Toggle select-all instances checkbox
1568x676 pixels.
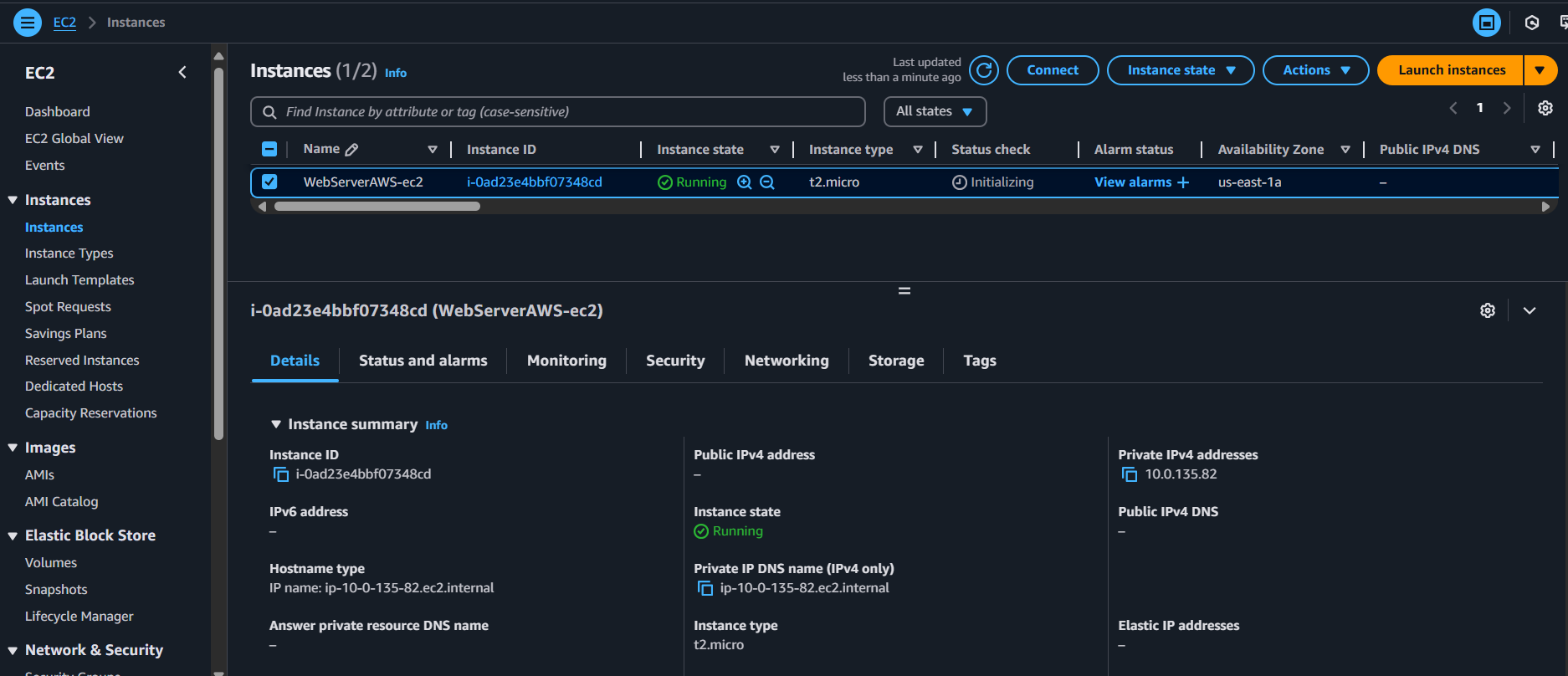269,149
